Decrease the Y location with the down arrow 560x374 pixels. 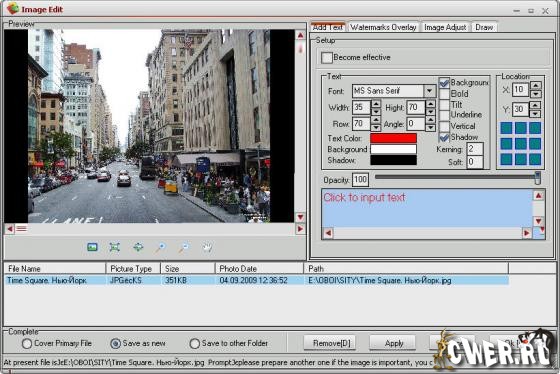[x=535, y=114]
